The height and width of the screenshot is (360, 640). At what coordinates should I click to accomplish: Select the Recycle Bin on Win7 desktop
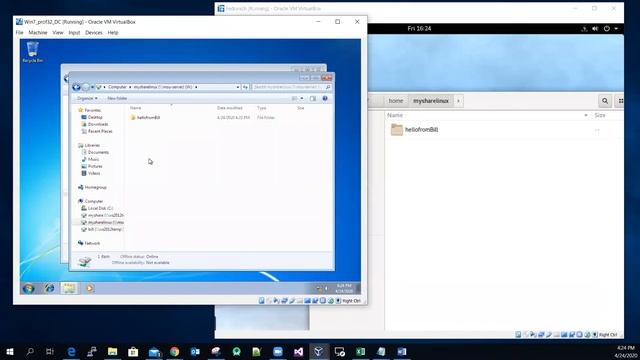coord(33,52)
